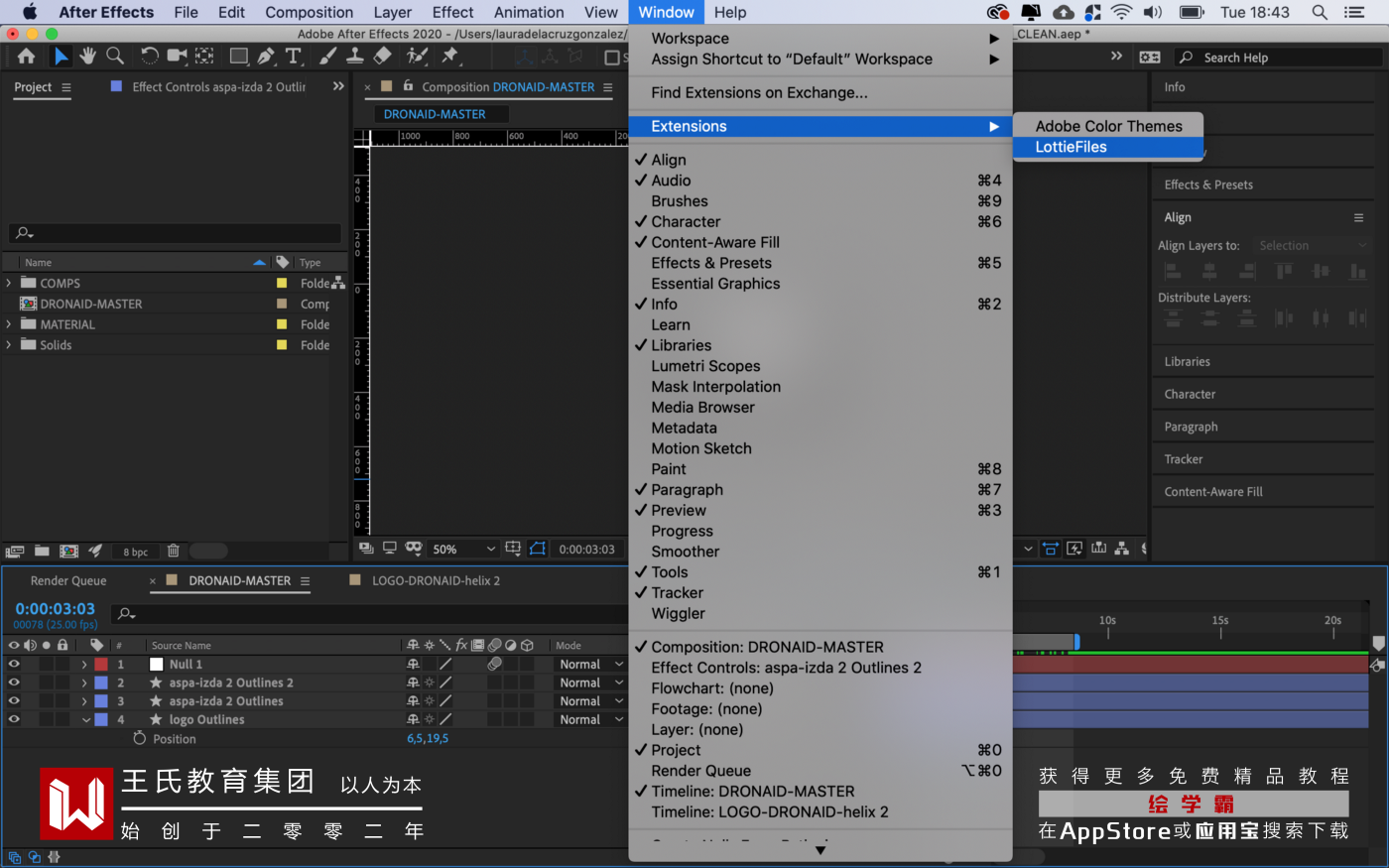Switch to the Render Queue tab
Screen dimensions: 1389x868
tap(68, 581)
